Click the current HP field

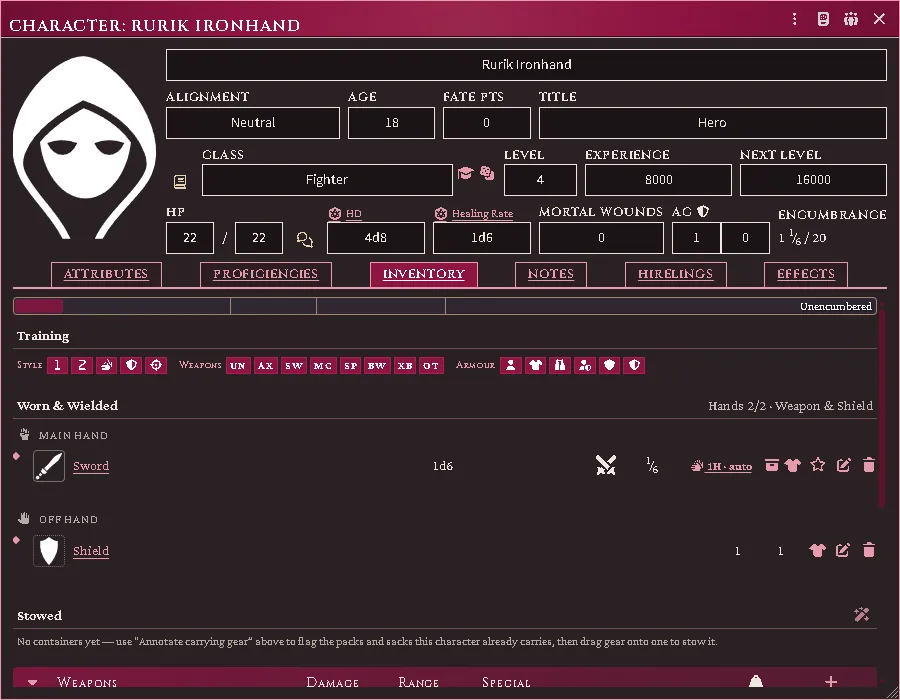click(x=190, y=238)
